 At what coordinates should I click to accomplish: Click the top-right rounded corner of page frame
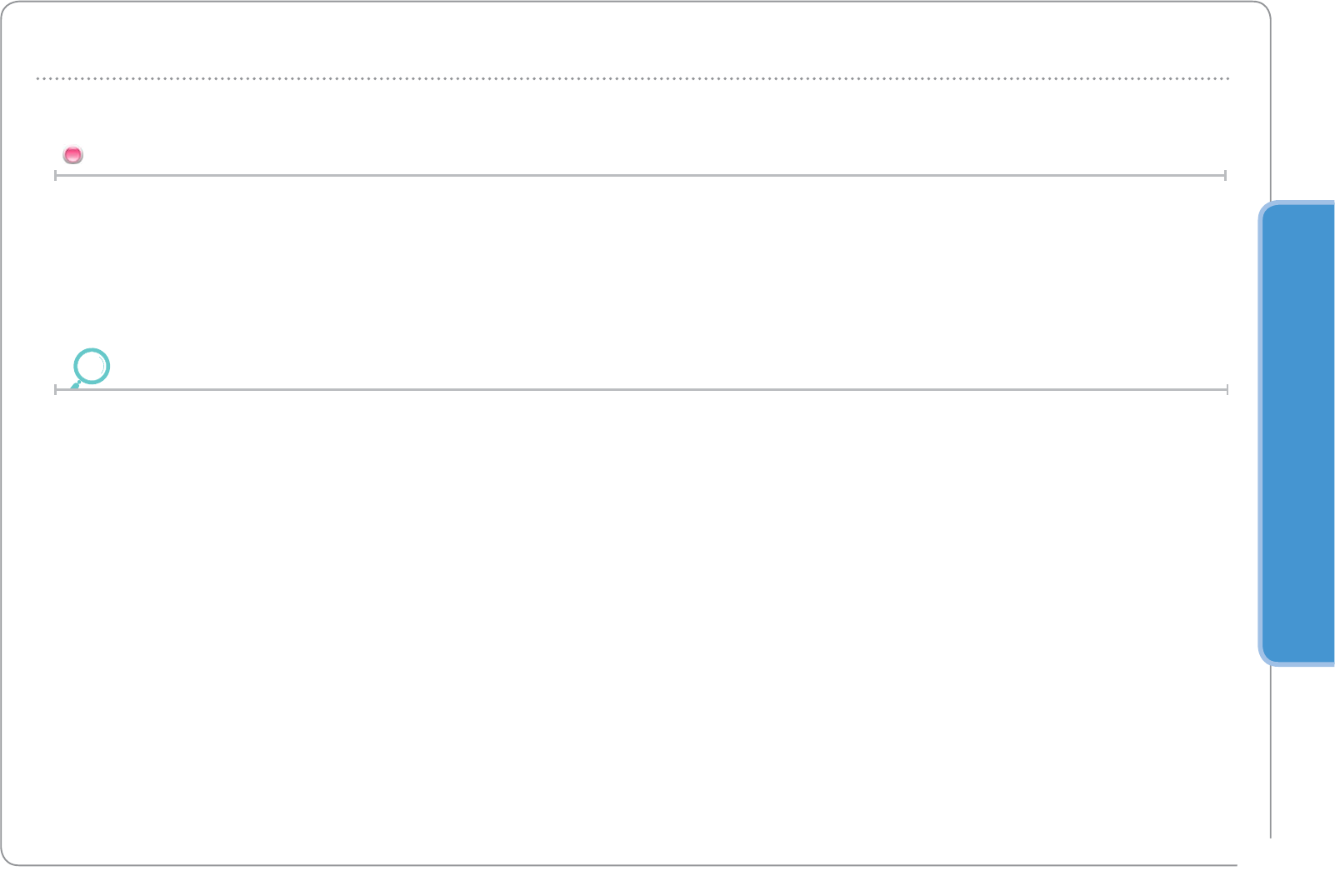(x=1264, y=8)
